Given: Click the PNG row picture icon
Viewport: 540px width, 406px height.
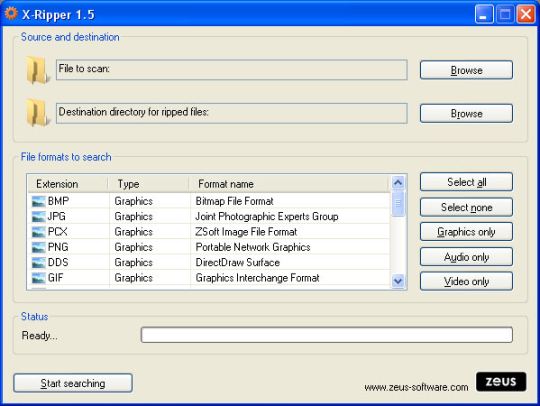Looking at the screenshot, I should click(x=38, y=247).
